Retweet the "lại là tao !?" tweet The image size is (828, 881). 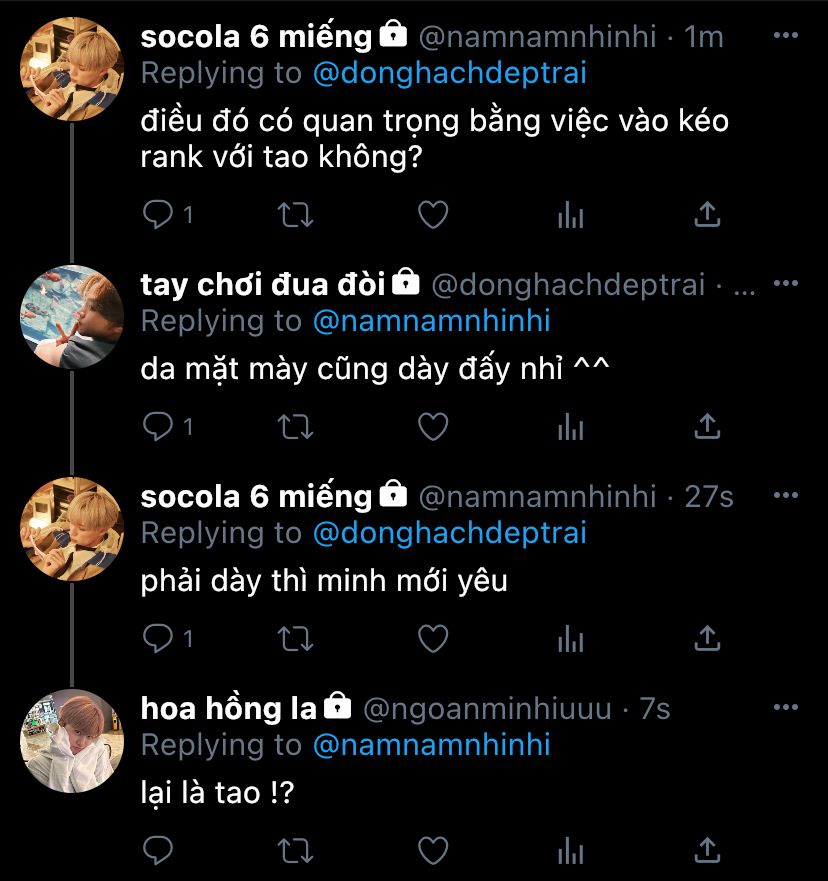point(295,851)
